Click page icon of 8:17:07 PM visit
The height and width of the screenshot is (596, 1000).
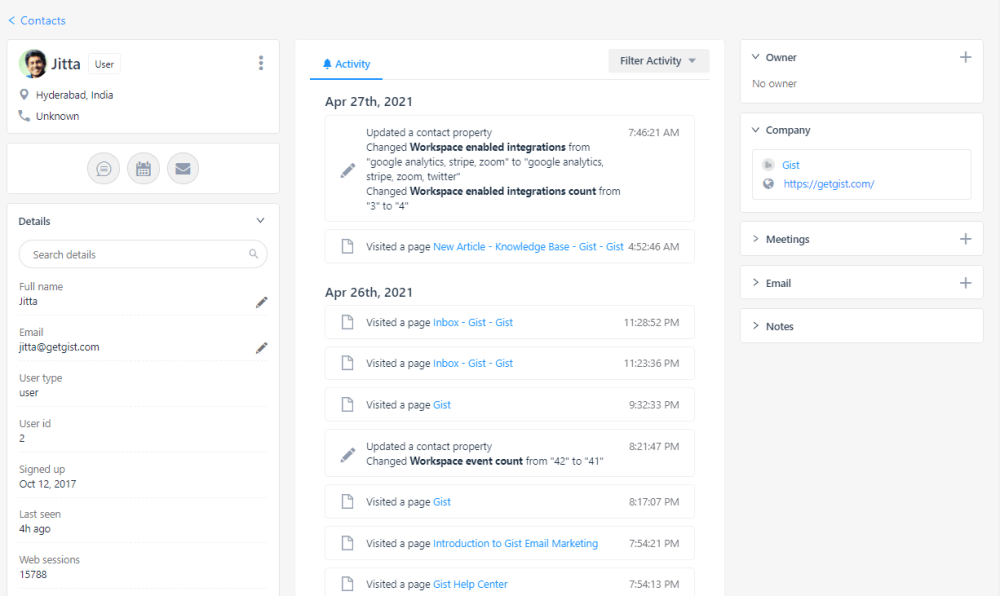pos(347,502)
